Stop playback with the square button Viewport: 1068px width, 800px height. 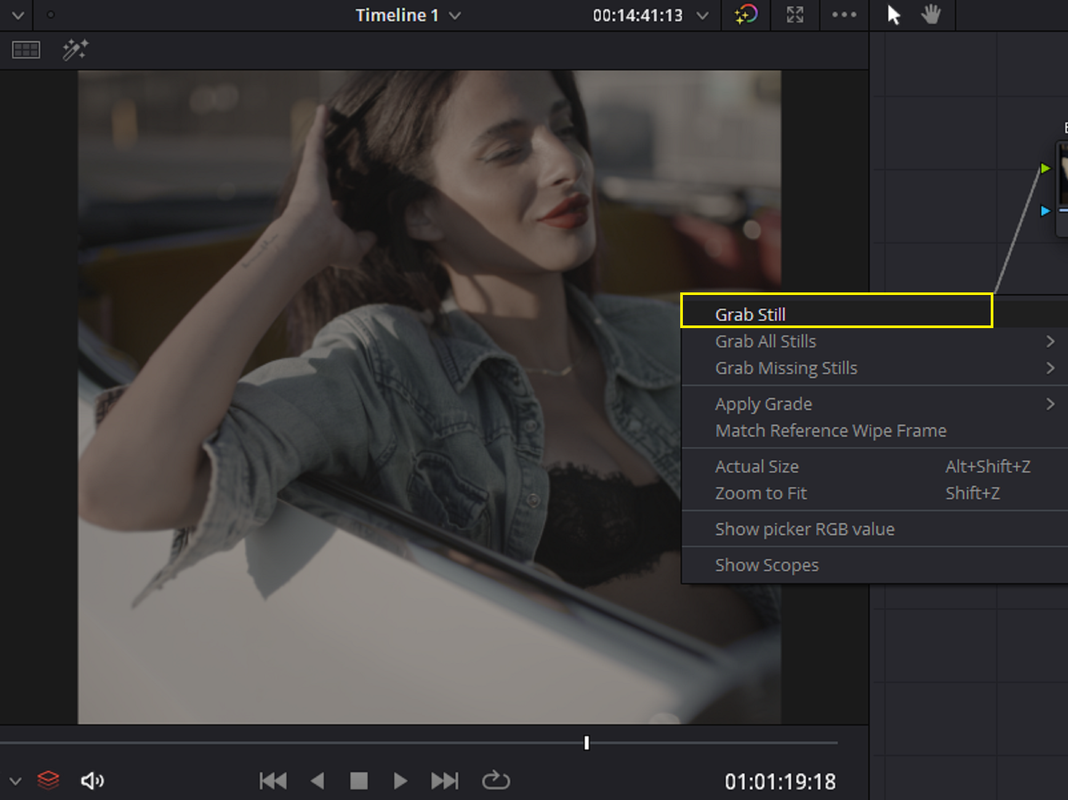tap(359, 780)
